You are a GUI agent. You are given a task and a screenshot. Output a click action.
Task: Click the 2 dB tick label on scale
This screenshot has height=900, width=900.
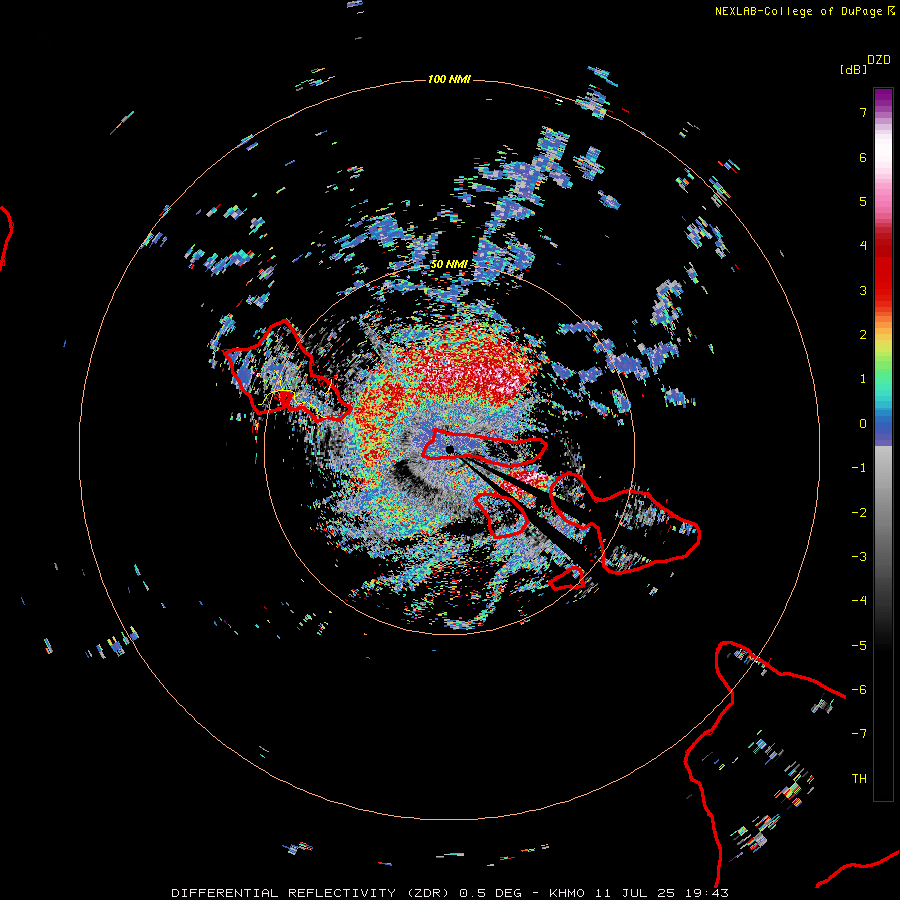click(x=863, y=335)
